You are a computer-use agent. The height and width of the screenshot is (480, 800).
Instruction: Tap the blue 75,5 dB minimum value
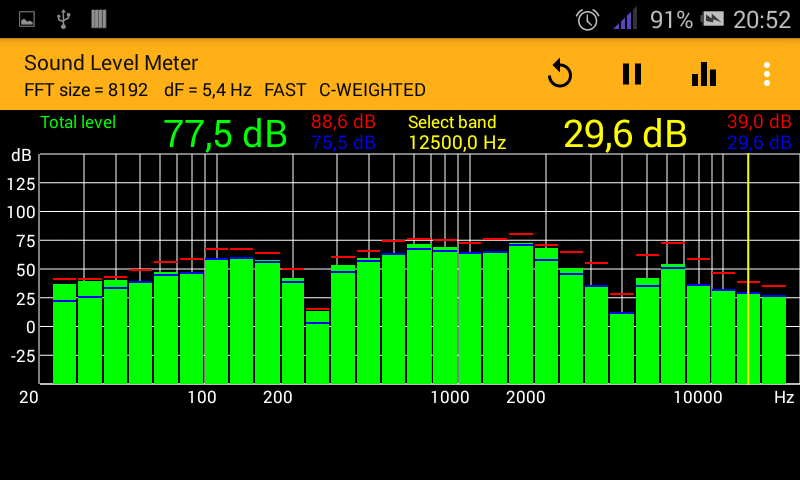click(x=343, y=142)
